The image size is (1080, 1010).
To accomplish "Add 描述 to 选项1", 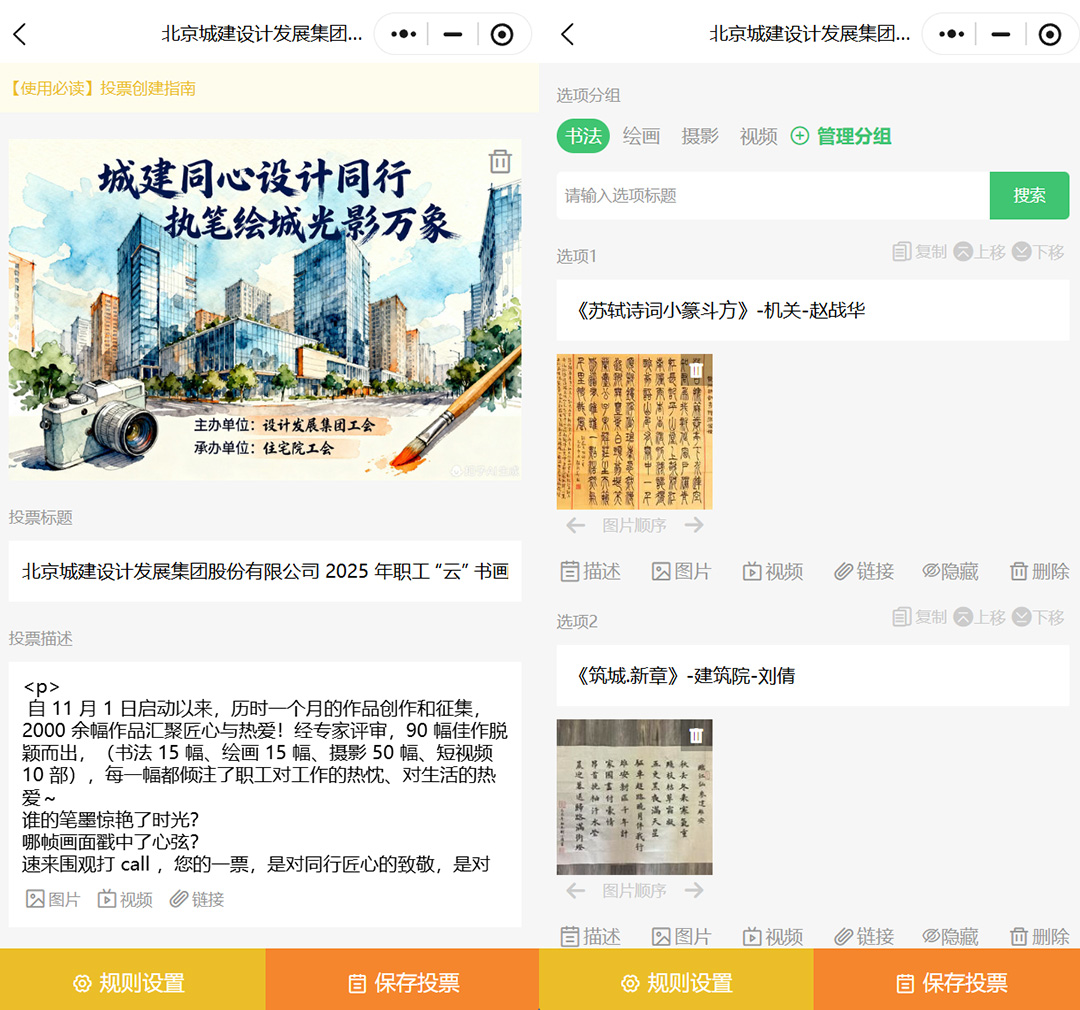I will tap(590, 572).
